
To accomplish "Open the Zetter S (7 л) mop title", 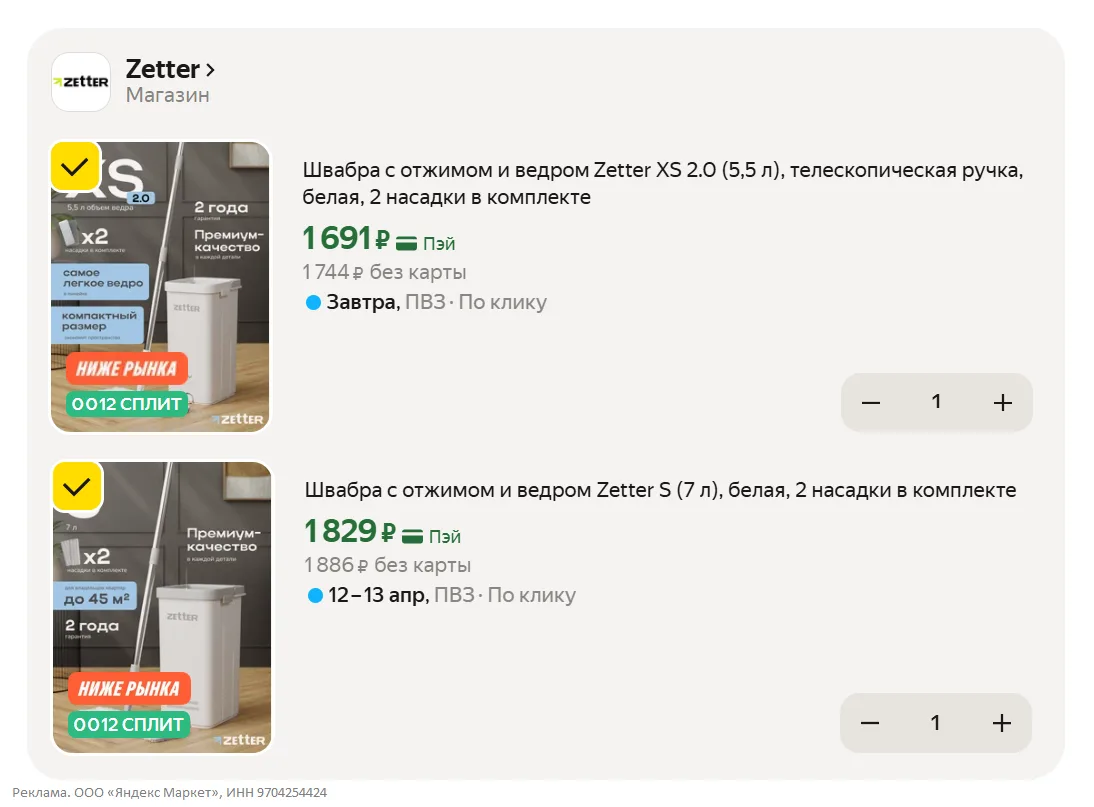I will point(660,490).
